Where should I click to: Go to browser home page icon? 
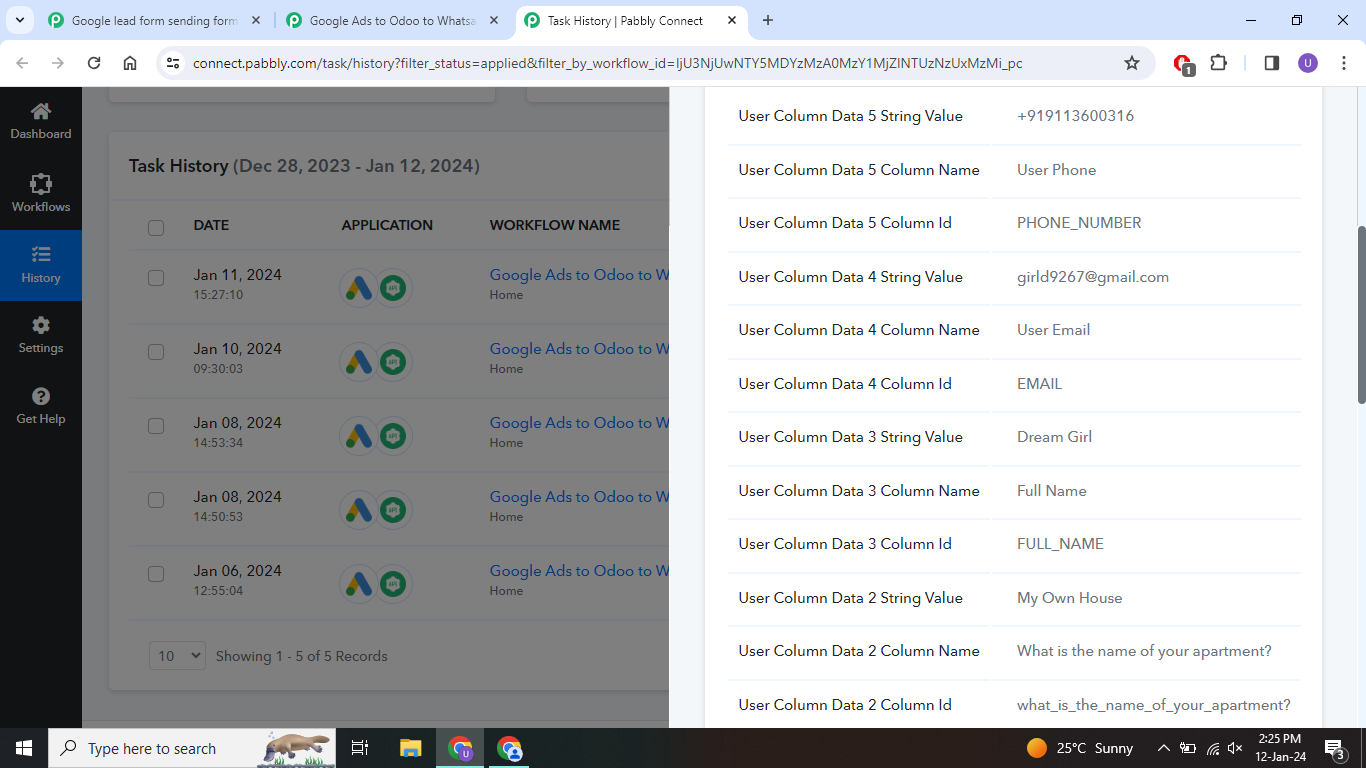[x=130, y=63]
